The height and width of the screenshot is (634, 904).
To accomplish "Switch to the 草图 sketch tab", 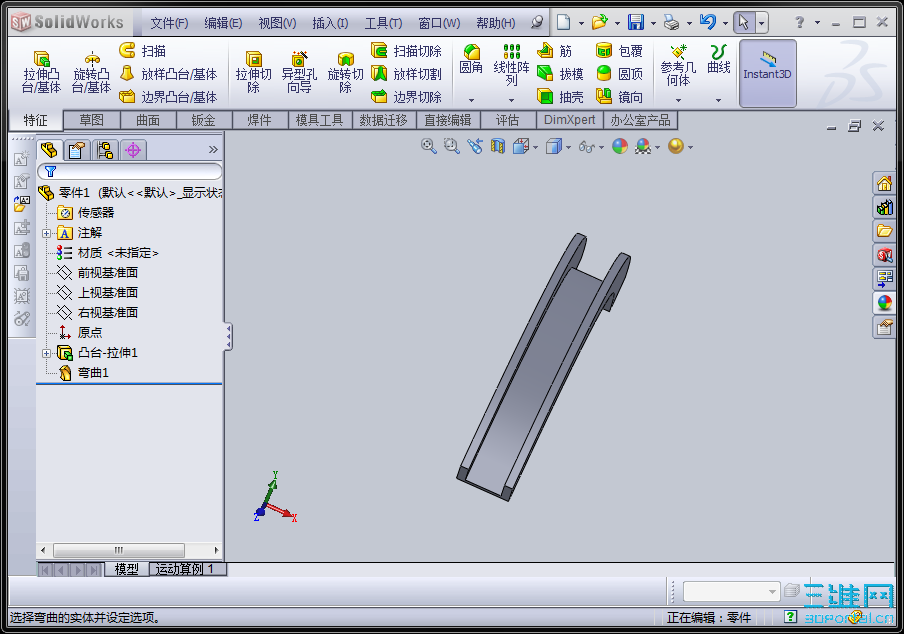I will 92,120.
